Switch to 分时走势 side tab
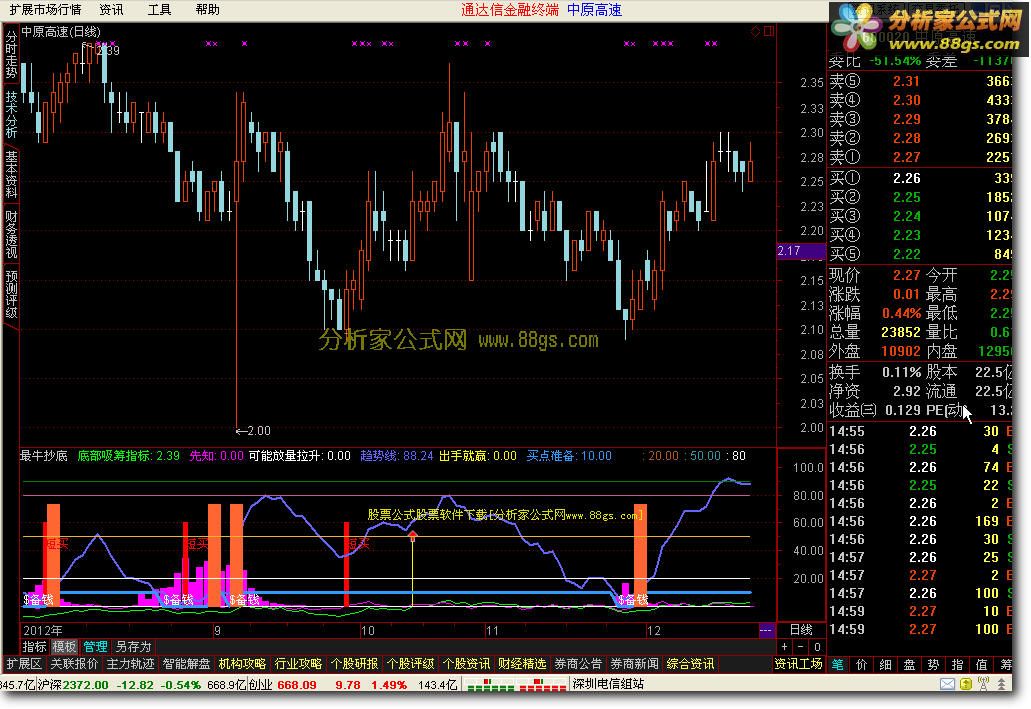This screenshot has width=1031, height=709. click(x=11, y=55)
